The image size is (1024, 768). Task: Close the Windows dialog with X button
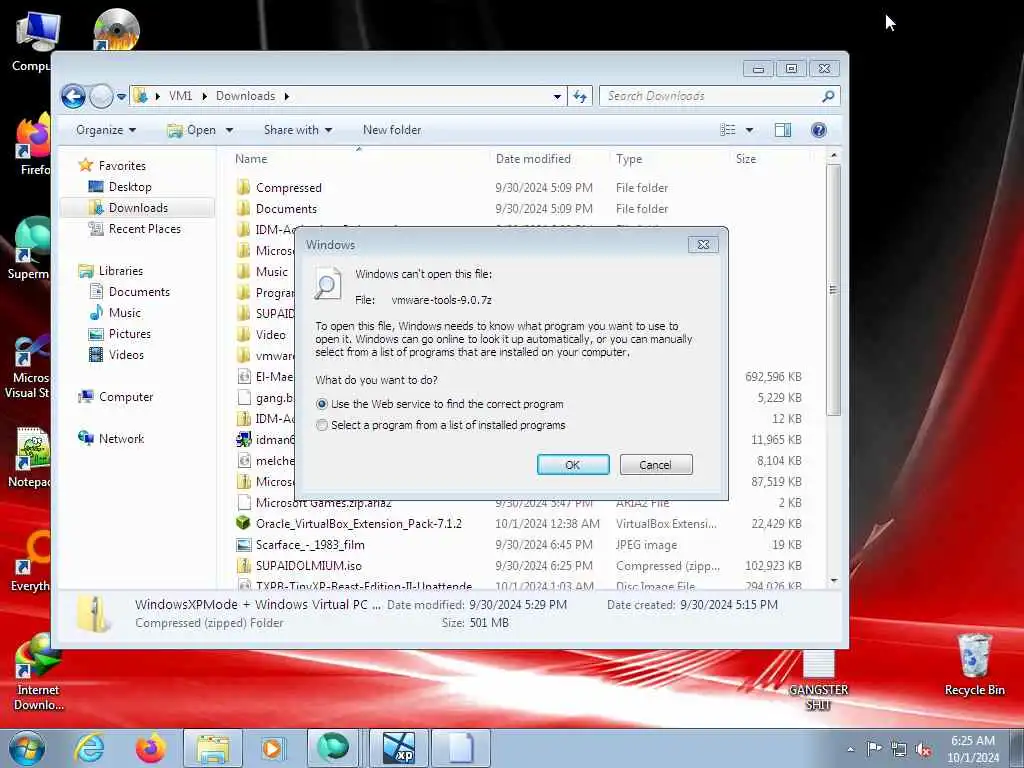tap(703, 244)
